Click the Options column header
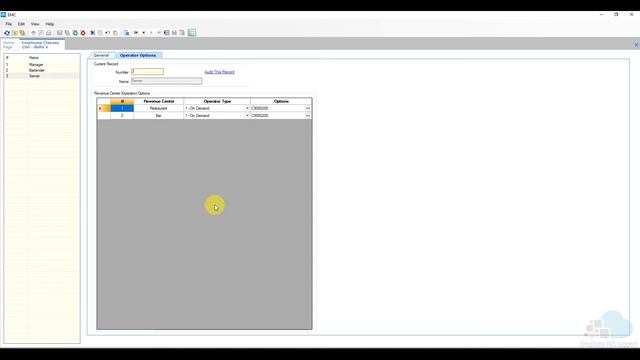Image resolution: width=640 pixels, height=360 pixels. (281, 101)
